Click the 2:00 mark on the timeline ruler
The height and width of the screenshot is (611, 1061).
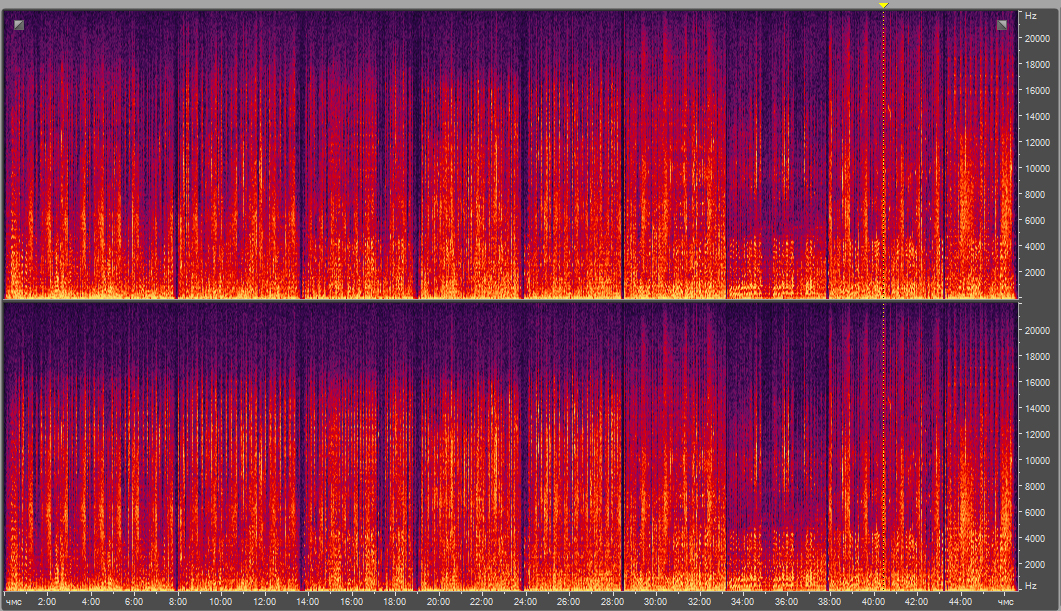tap(47, 602)
